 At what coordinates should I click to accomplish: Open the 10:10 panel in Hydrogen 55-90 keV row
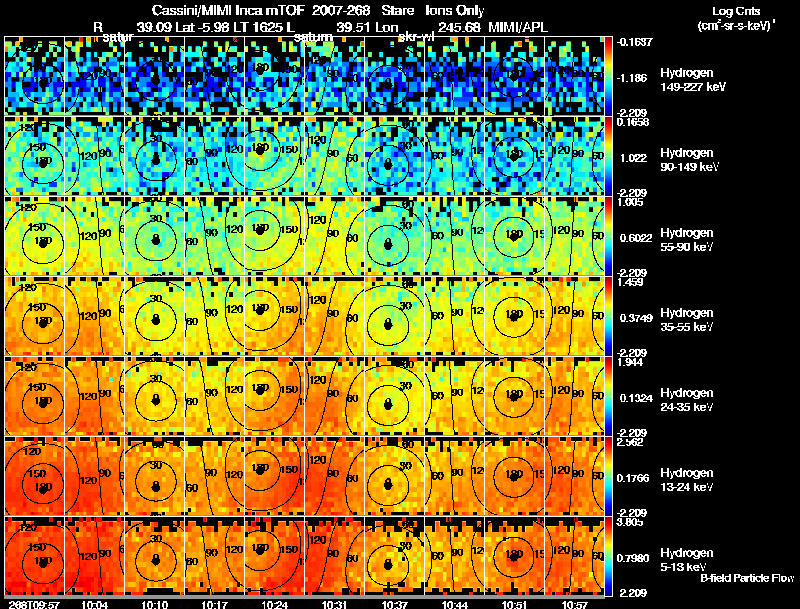(x=155, y=236)
